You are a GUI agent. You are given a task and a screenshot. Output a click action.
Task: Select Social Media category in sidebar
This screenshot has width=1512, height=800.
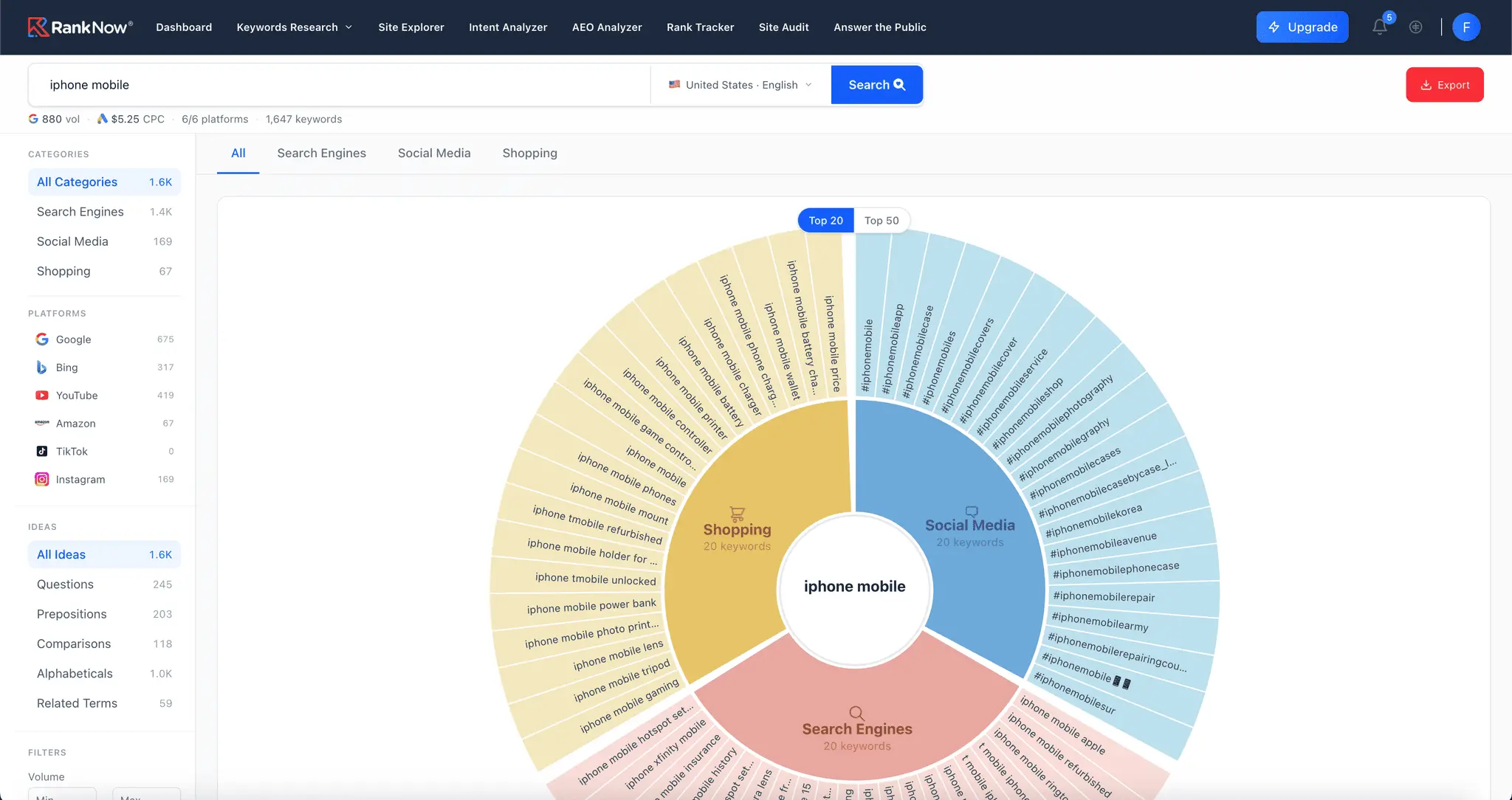[x=104, y=241]
